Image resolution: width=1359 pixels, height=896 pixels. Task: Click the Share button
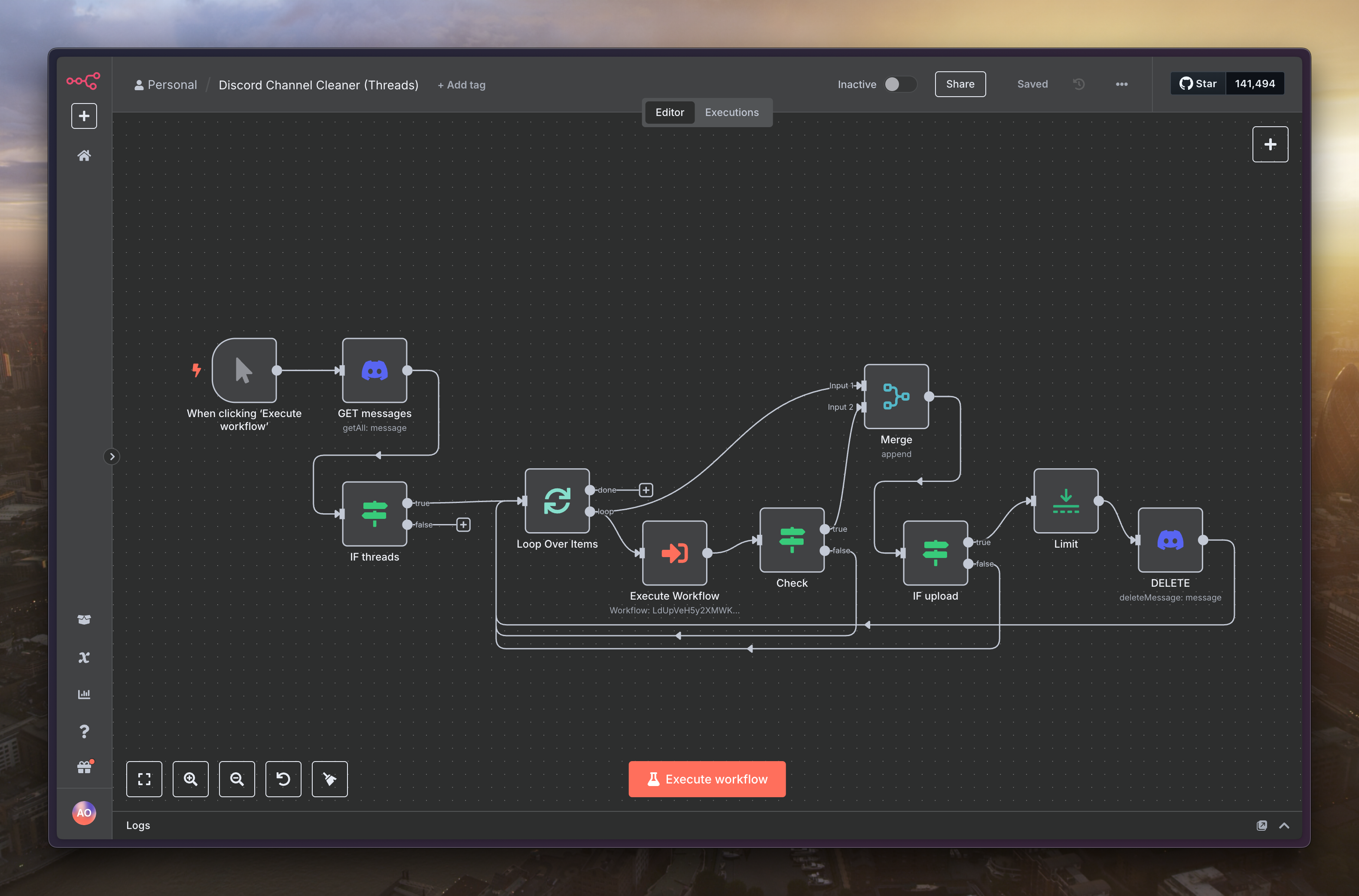click(x=960, y=84)
